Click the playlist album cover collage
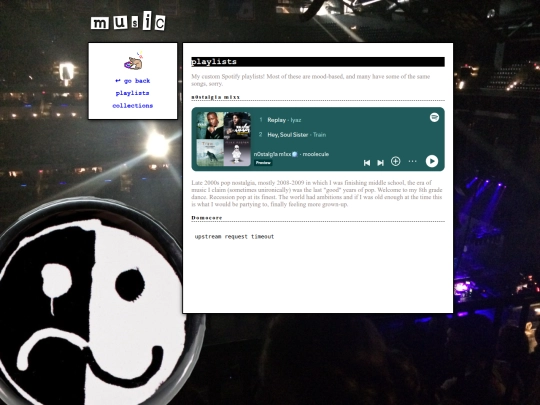This screenshot has width=540, height=405. point(224,139)
